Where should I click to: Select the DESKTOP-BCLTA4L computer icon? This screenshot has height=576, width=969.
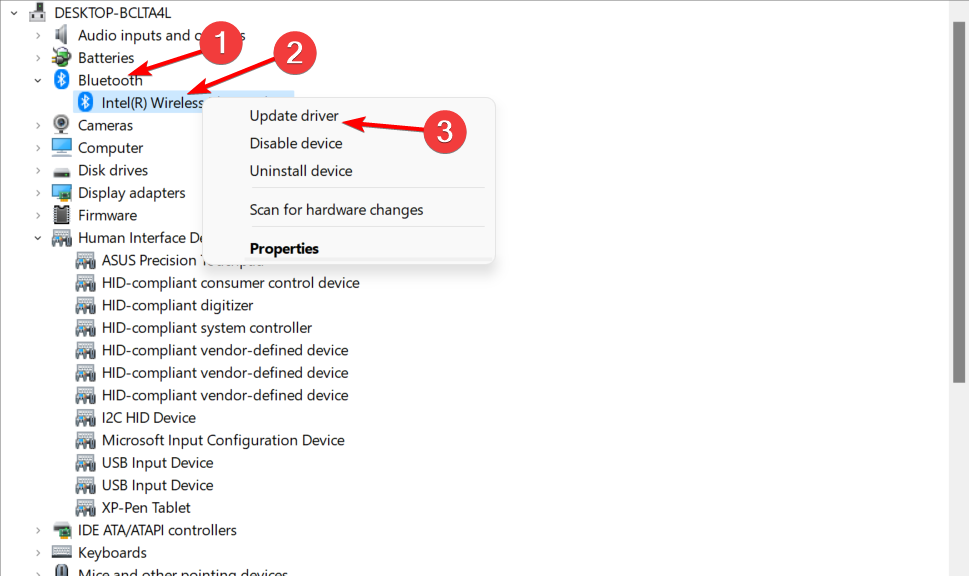coord(38,12)
